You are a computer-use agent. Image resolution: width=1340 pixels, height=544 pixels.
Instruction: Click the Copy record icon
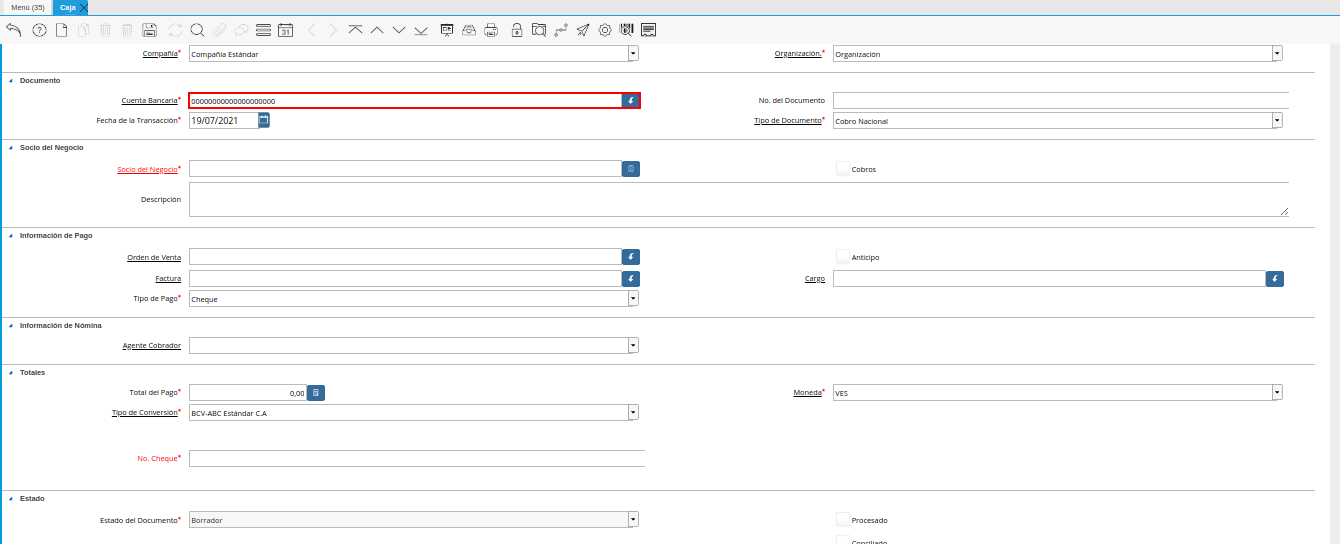coord(83,30)
